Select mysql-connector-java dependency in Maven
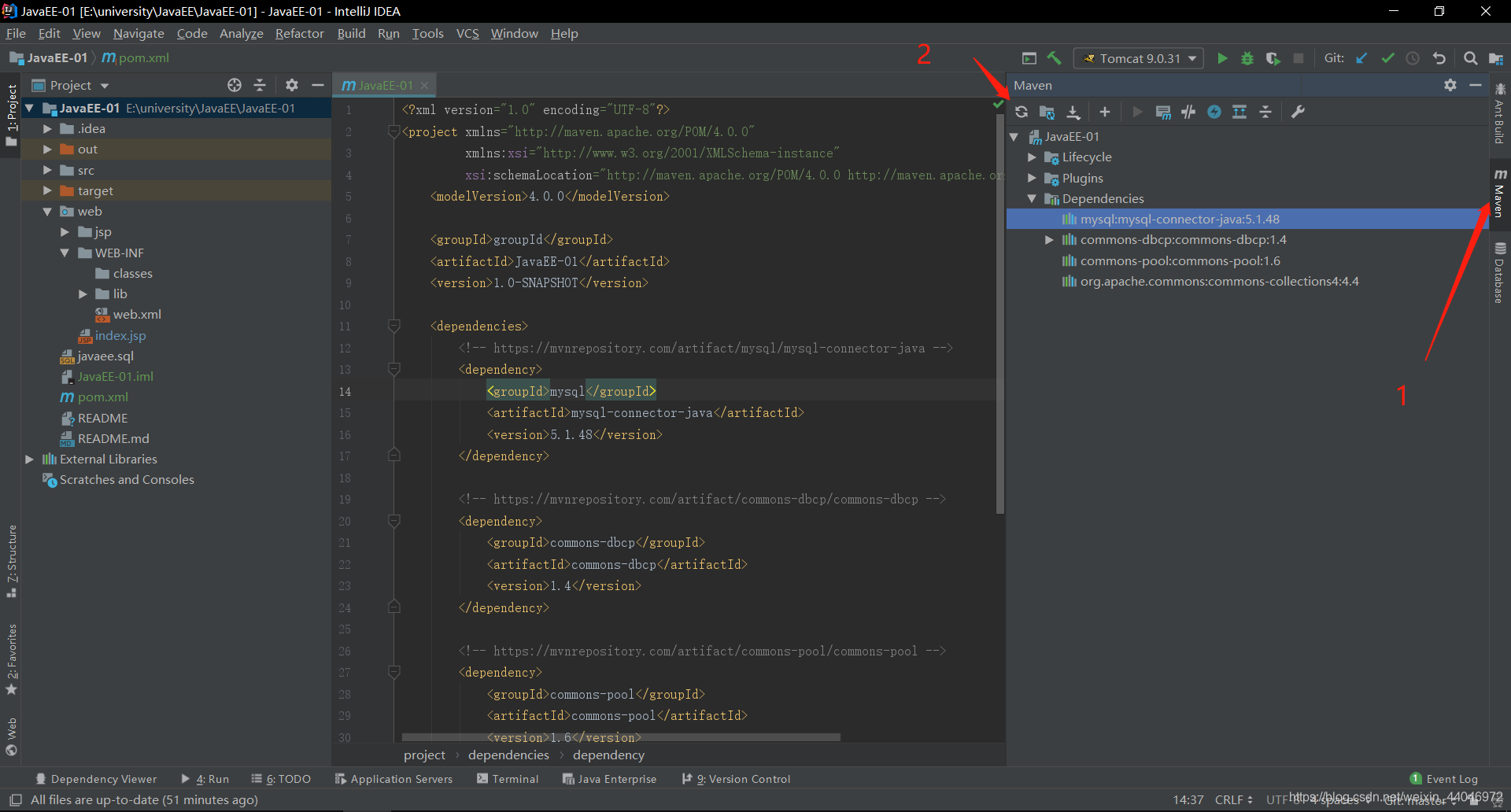1511x812 pixels. [x=1247, y=220]
